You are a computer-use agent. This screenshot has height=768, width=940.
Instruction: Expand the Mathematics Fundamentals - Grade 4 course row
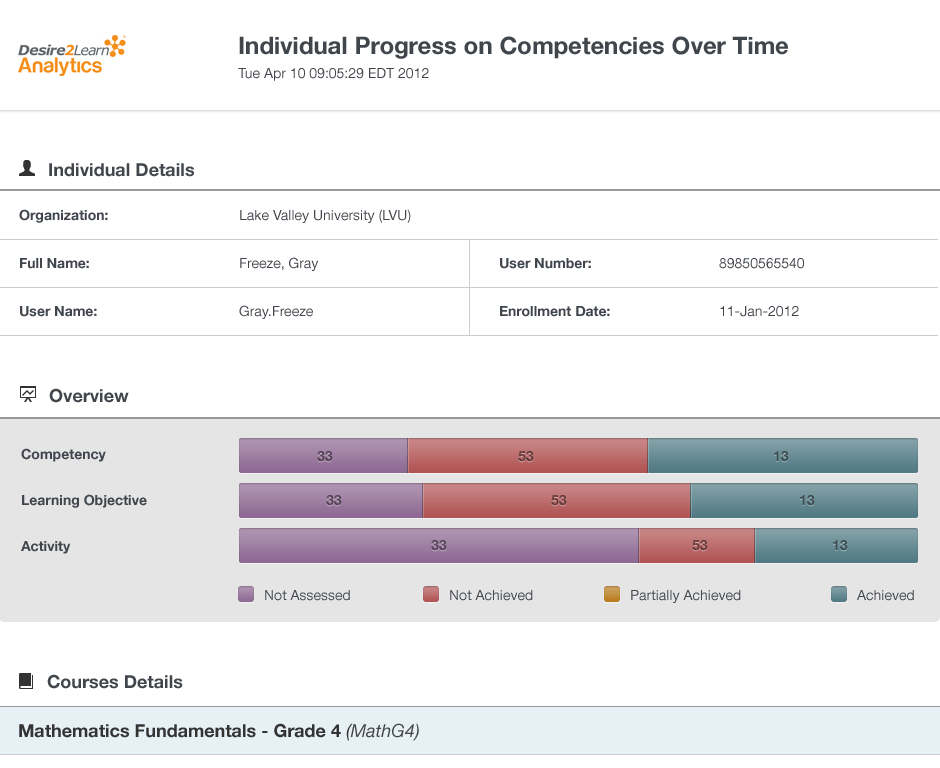coord(218,731)
